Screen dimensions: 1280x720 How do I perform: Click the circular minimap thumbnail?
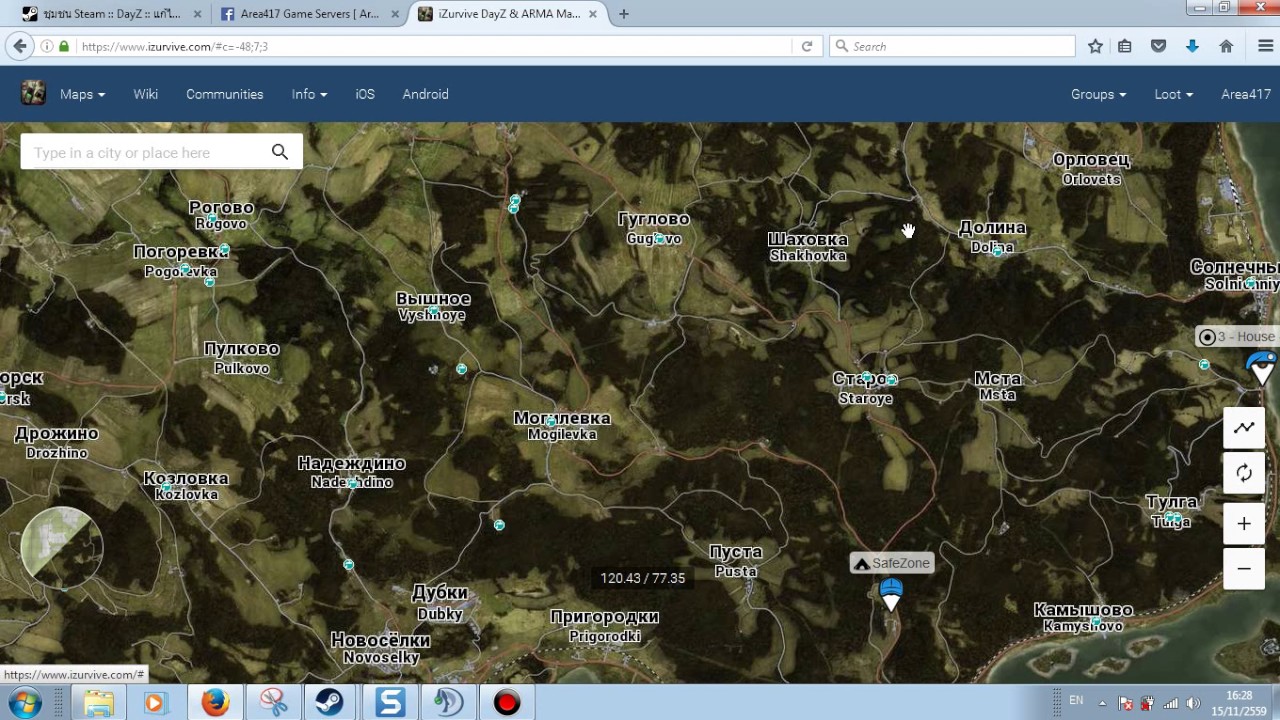(x=62, y=547)
